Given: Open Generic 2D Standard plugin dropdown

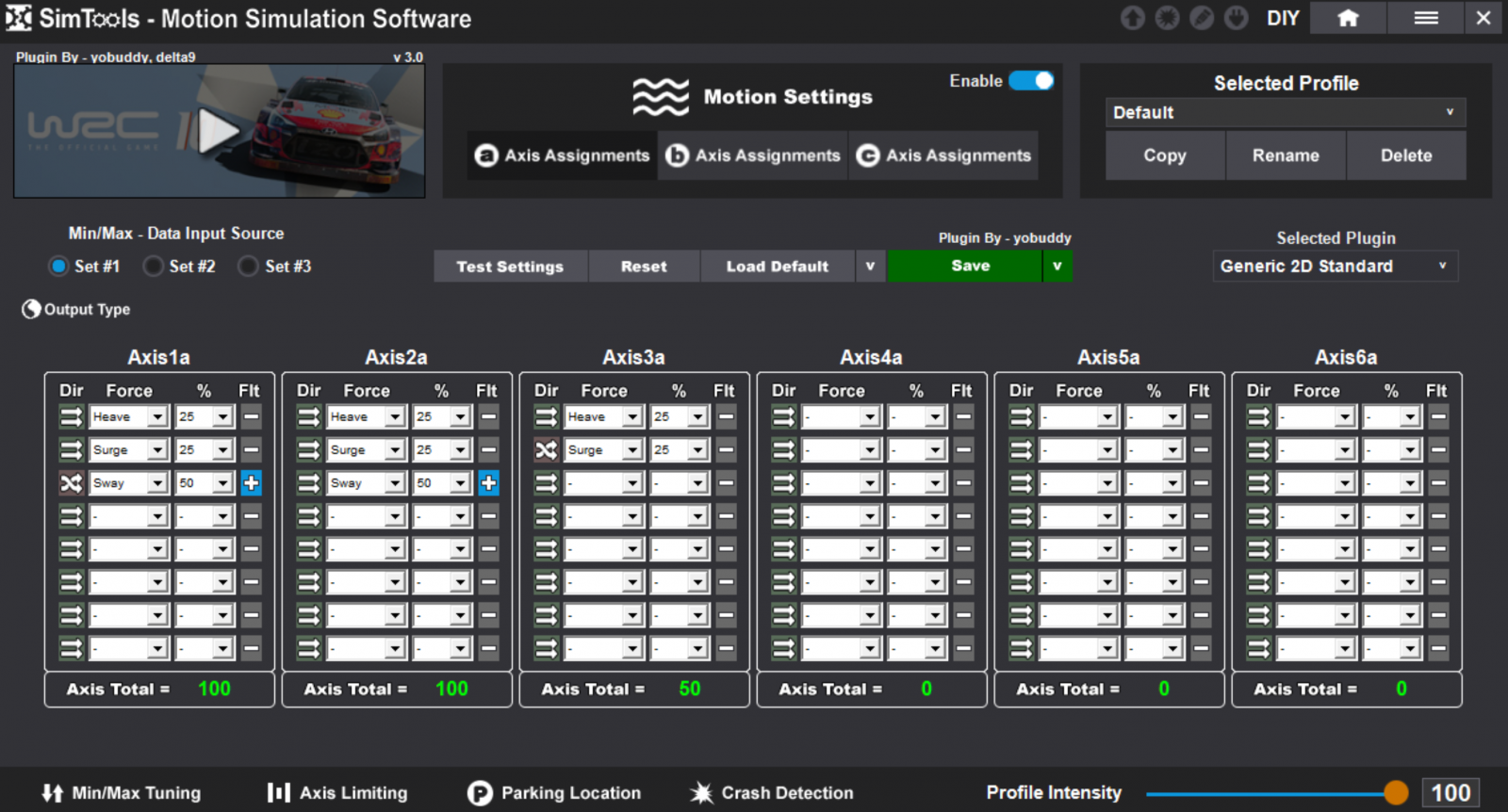Looking at the screenshot, I should [x=1334, y=267].
